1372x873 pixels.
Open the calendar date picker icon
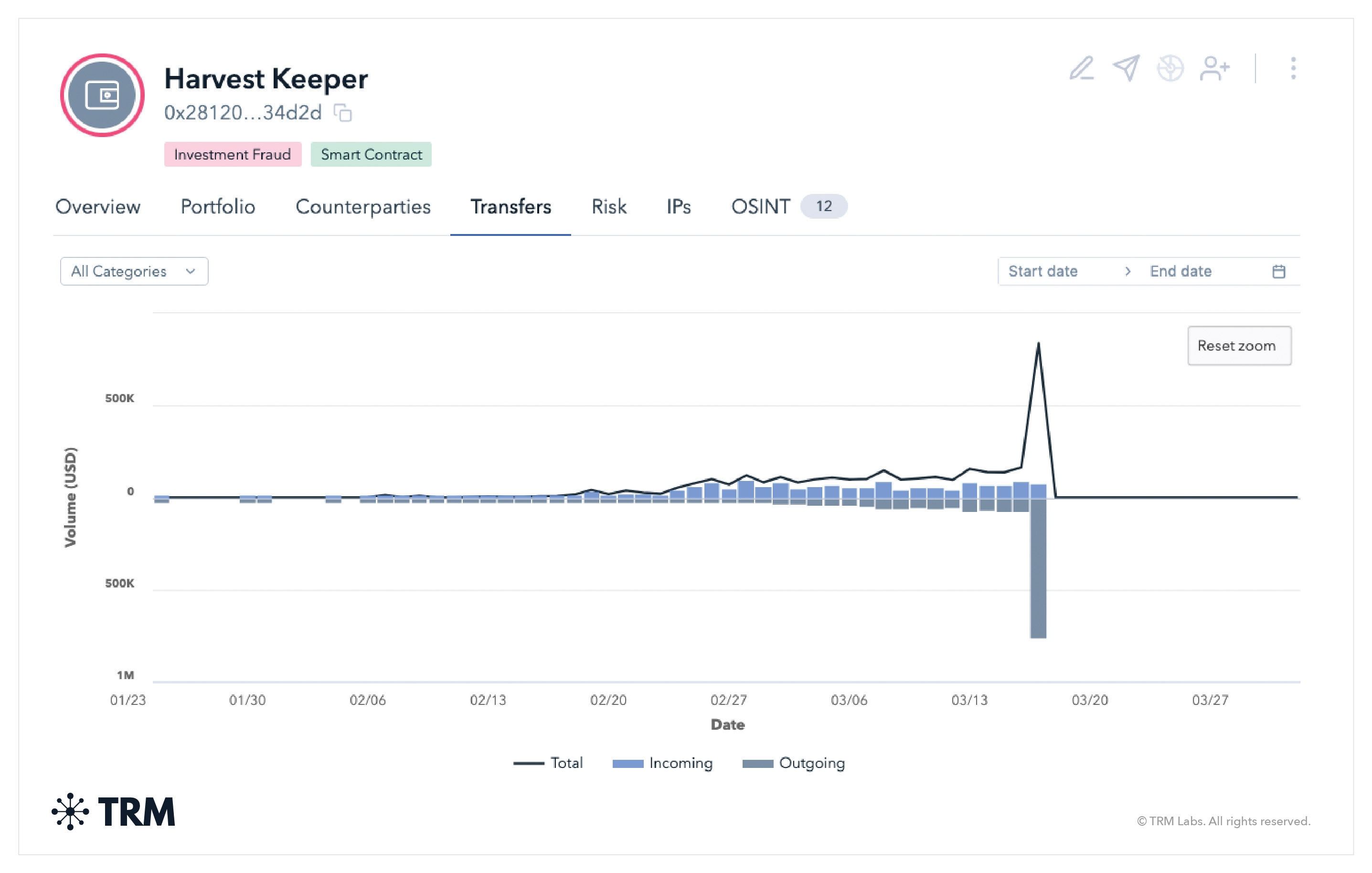click(1278, 271)
